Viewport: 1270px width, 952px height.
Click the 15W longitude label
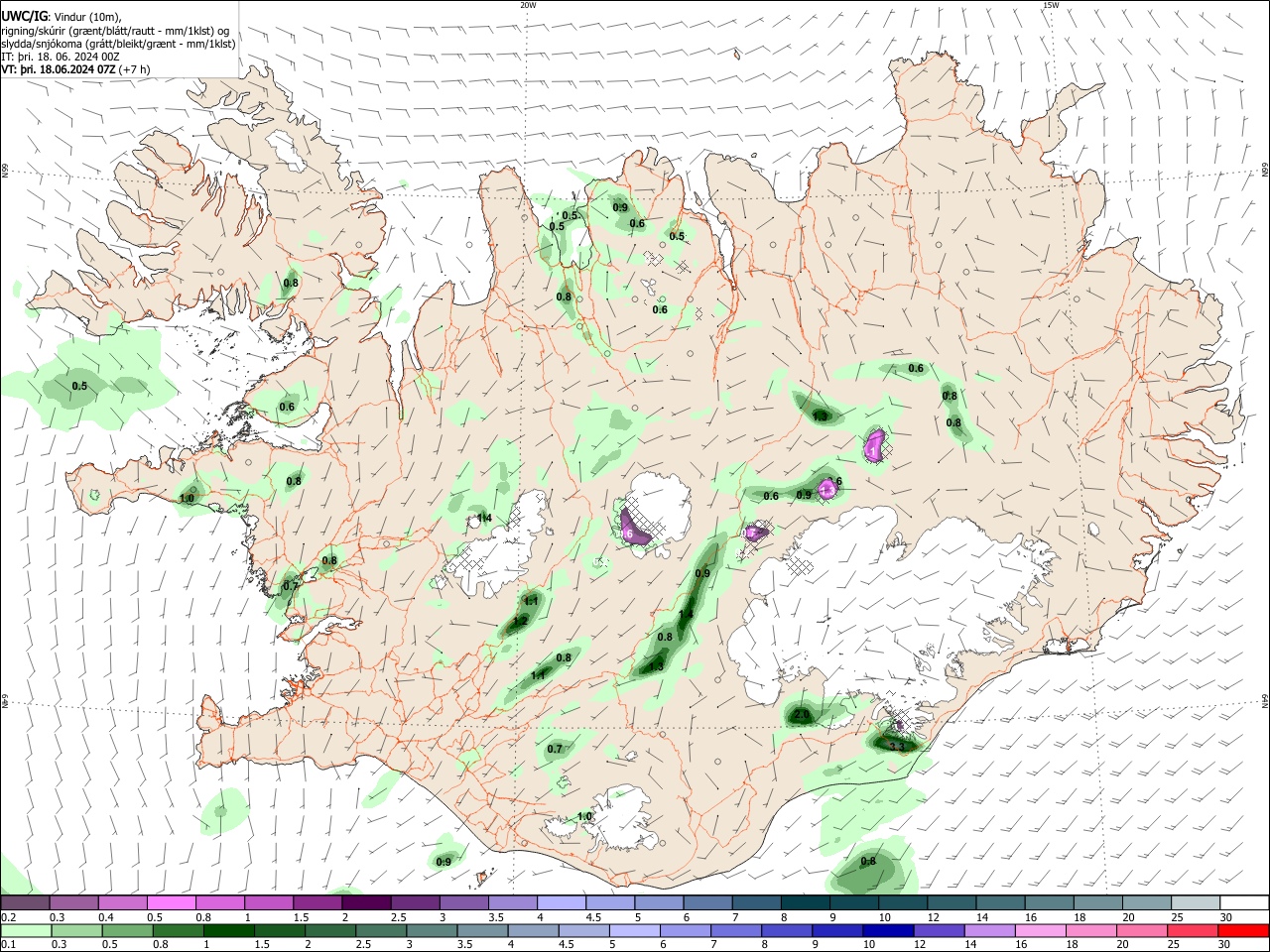tap(1051, 5)
